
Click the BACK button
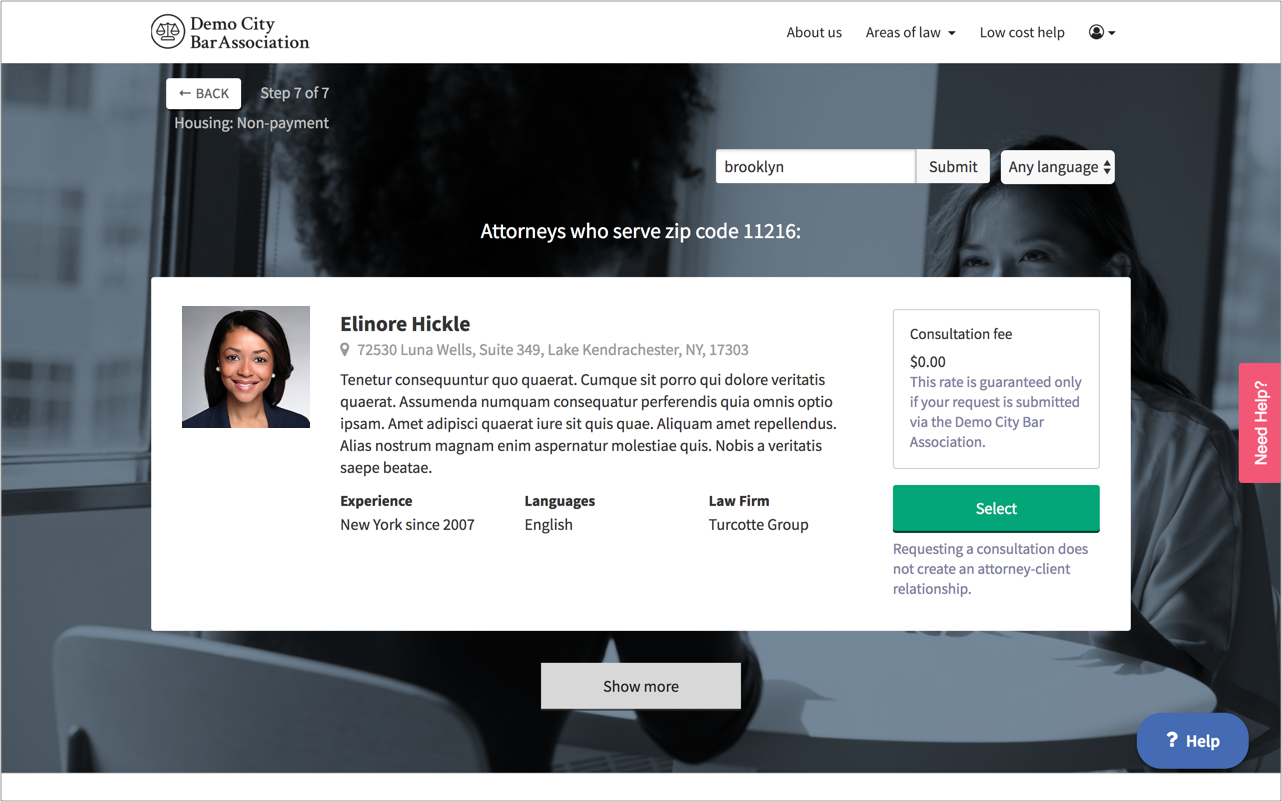click(x=204, y=93)
